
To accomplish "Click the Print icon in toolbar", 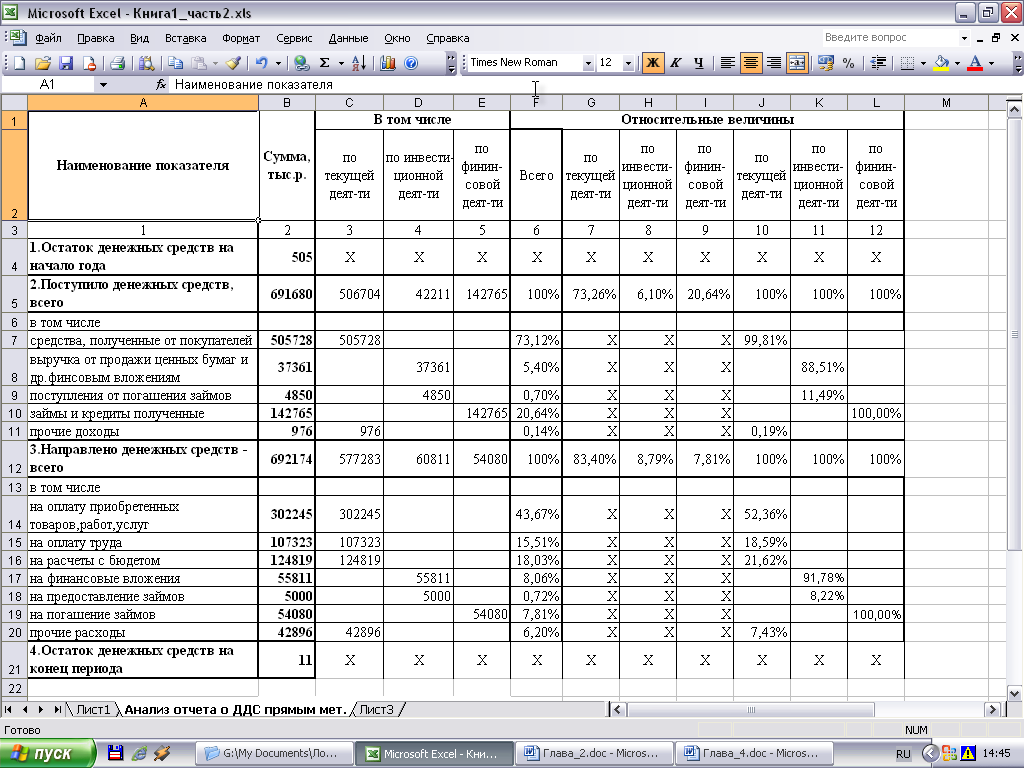I will point(117,63).
